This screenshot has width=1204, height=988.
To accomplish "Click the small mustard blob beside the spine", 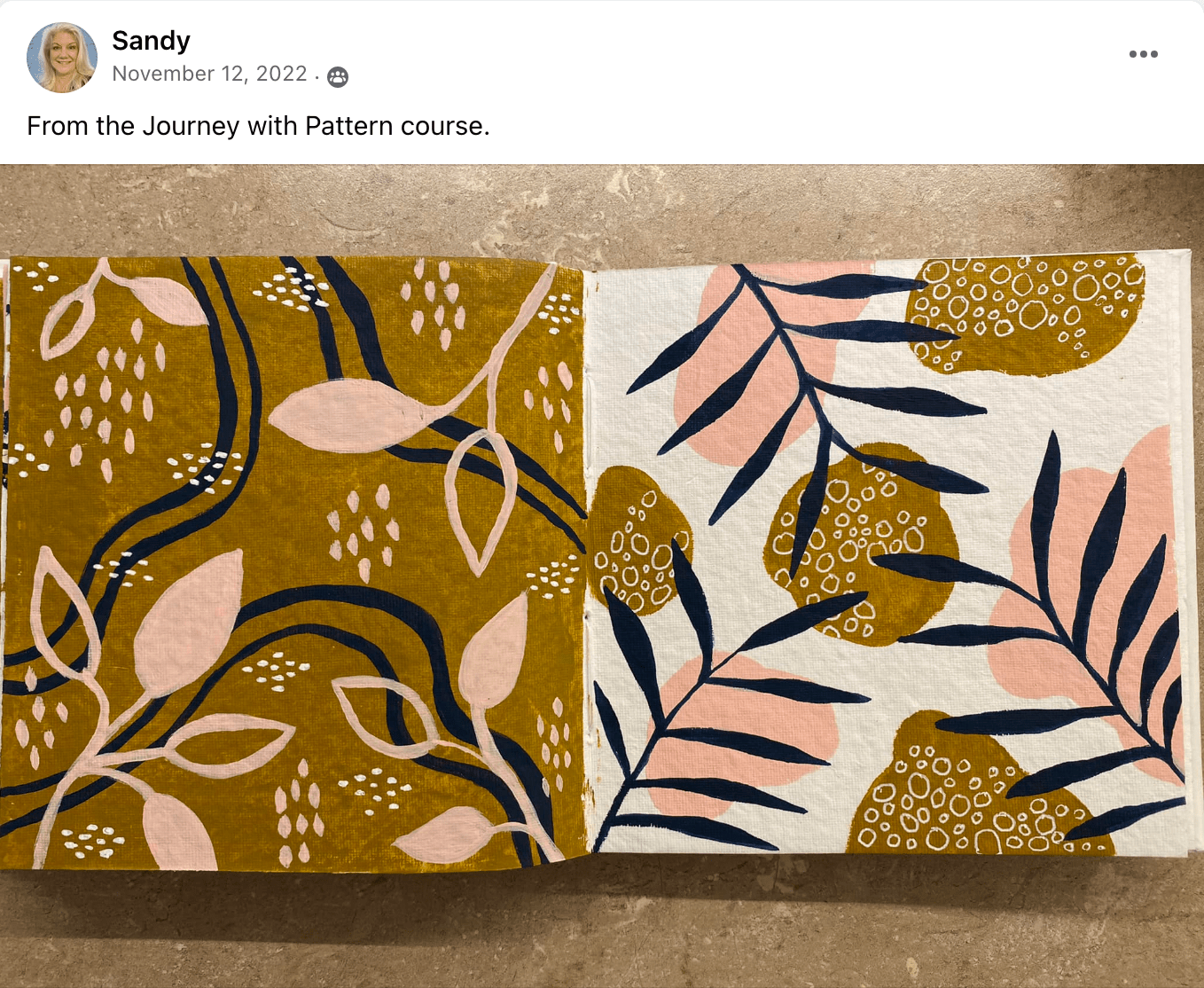I will (x=637, y=541).
